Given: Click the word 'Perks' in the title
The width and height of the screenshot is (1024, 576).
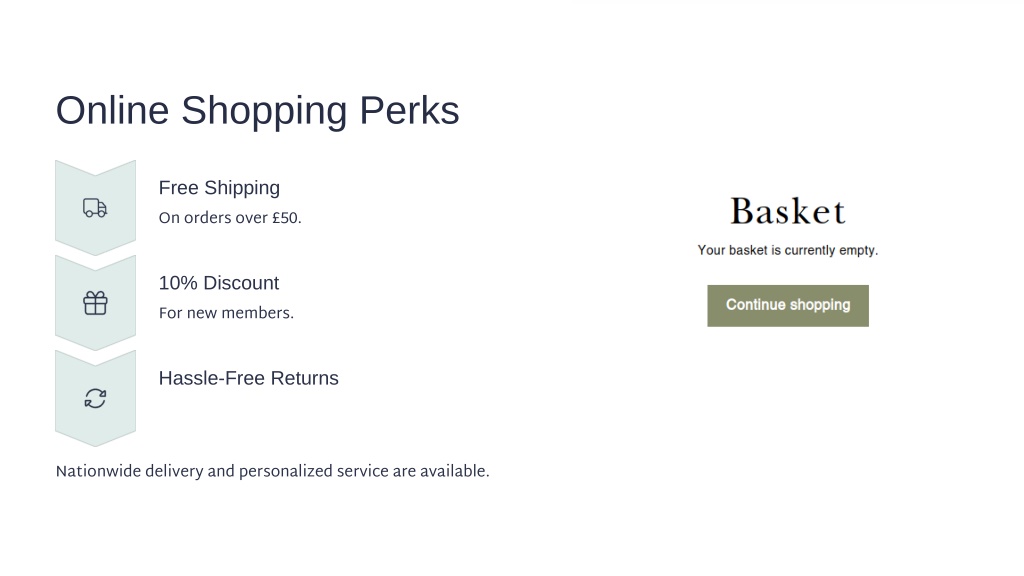Looking at the screenshot, I should pyautogui.click(x=409, y=110).
